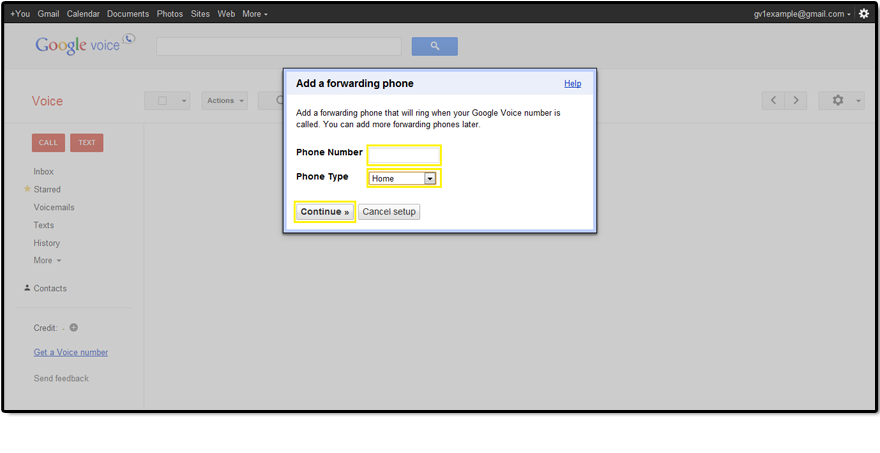Click the Credit label in the sidebar
Viewport: 880px width, 453px height.
[45, 328]
